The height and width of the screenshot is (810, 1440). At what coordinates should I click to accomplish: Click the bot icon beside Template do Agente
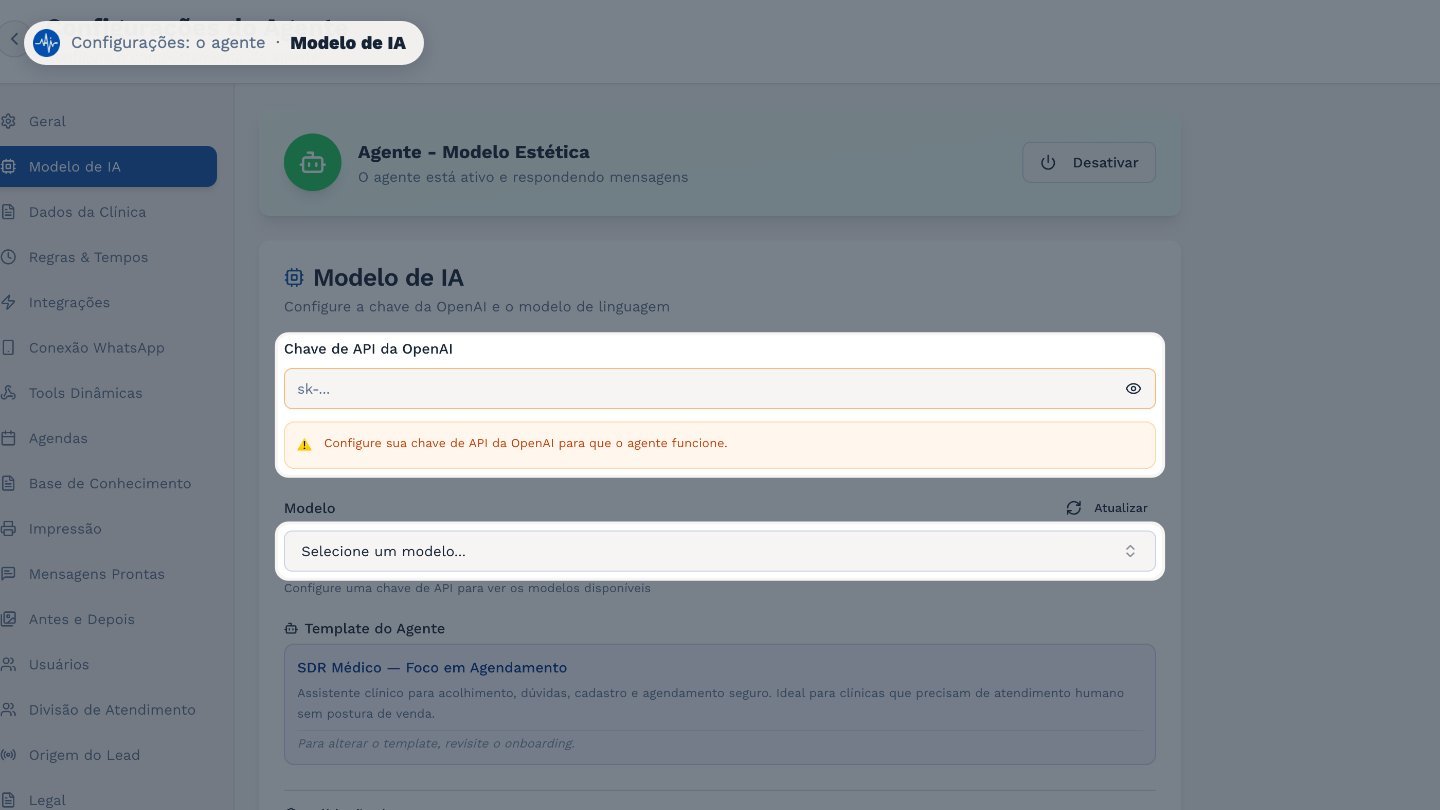(x=291, y=629)
